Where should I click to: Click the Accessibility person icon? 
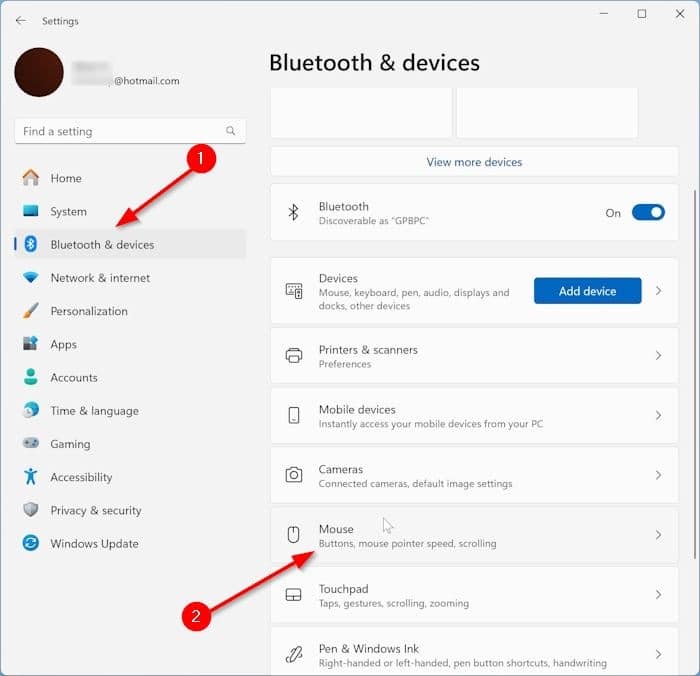point(31,477)
